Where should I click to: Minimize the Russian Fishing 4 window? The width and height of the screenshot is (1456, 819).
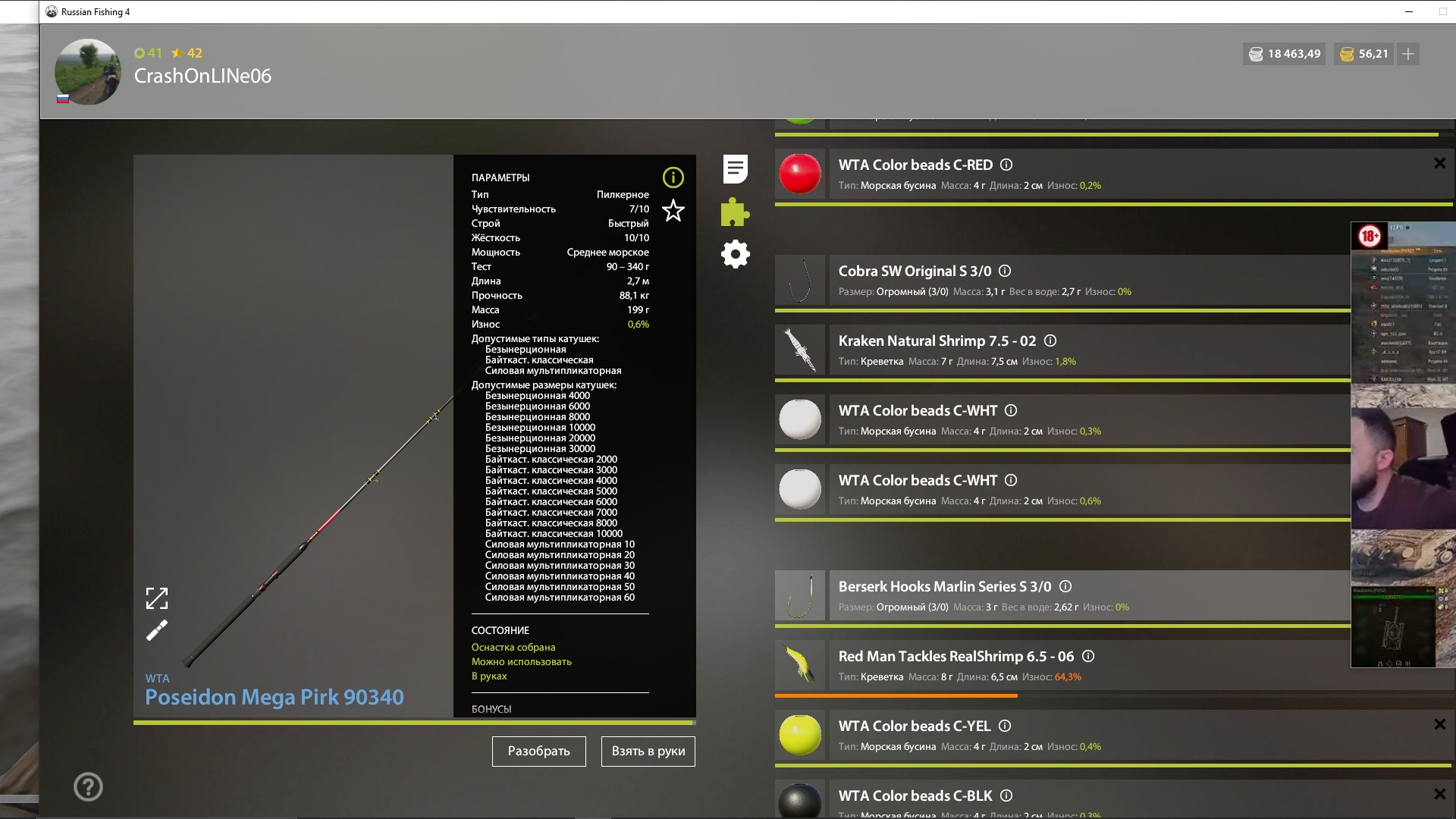(1409, 11)
